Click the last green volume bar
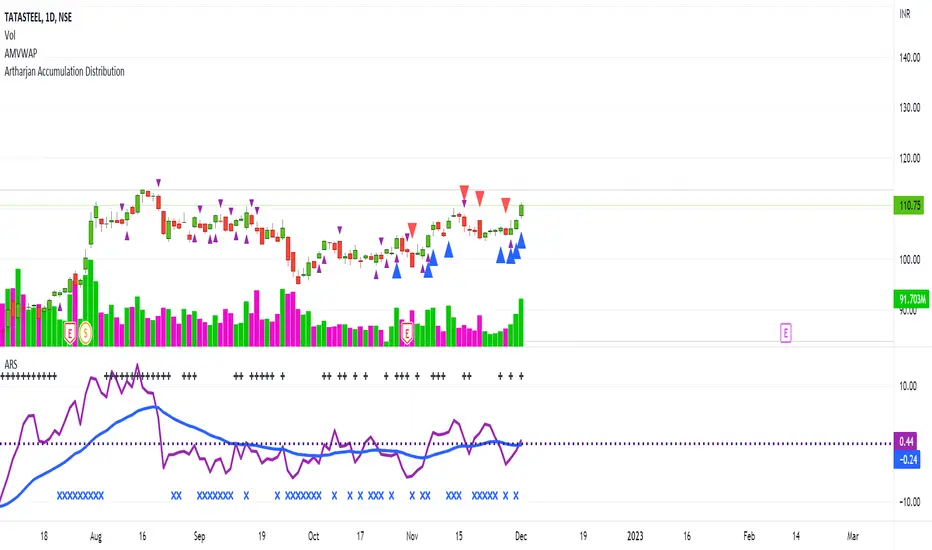This screenshot has height=550, width=932. 521,322
